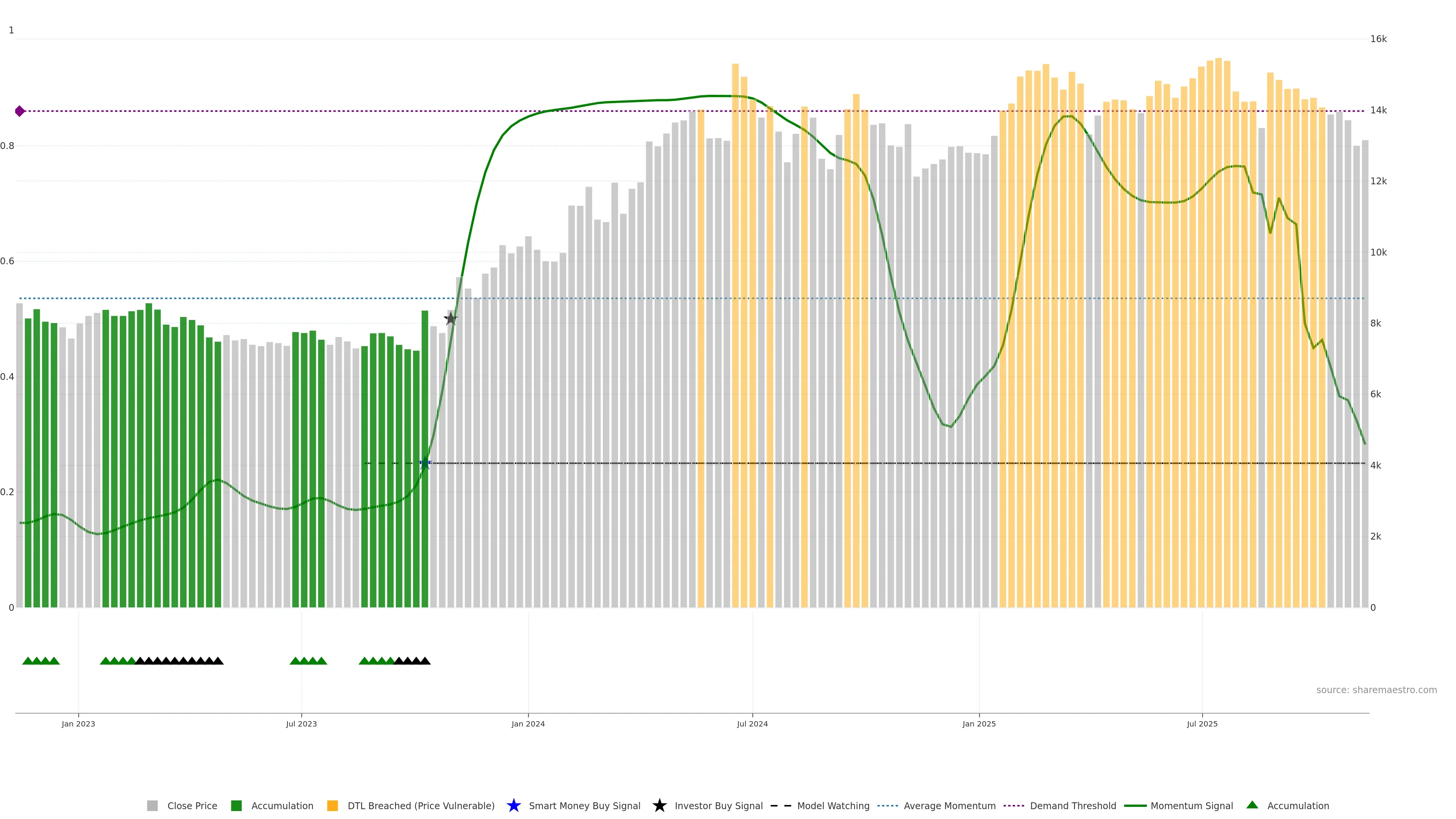Click the blue Smart Money Buy Signal star in legend
Screen dimensions: 1456x819
coord(513,805)
